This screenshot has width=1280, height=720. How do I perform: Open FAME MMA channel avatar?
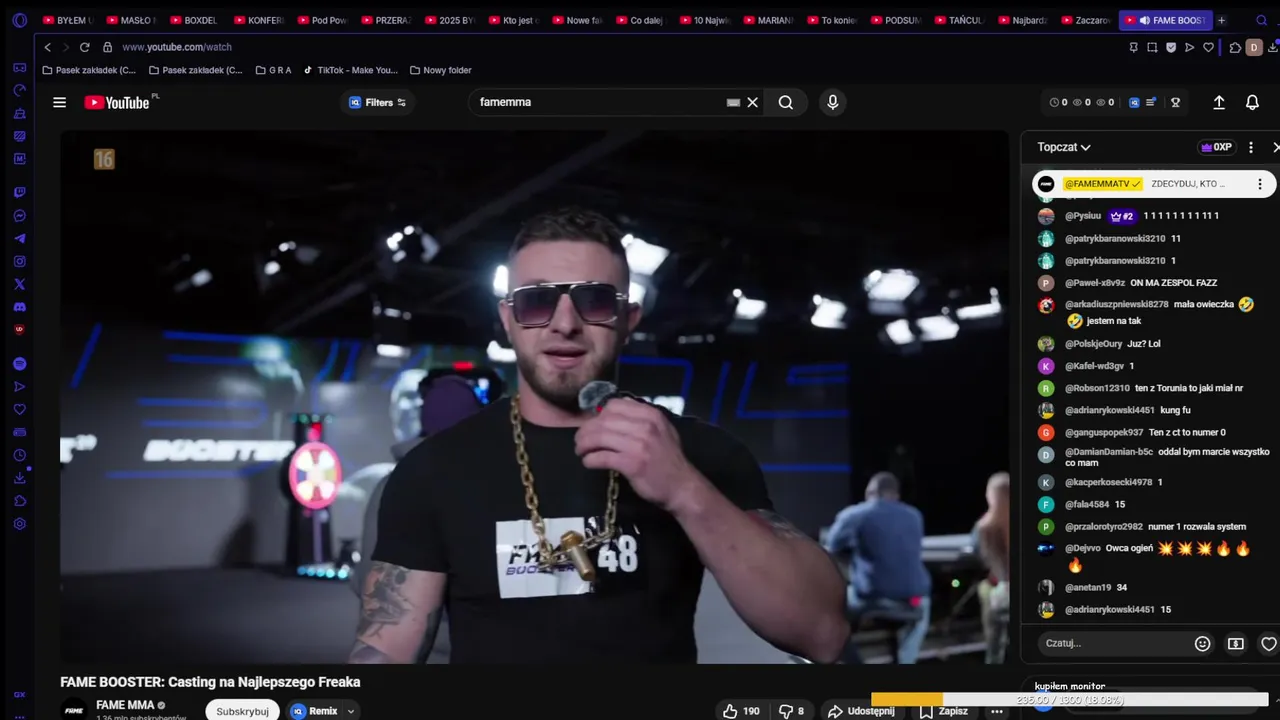coord(73,710)
